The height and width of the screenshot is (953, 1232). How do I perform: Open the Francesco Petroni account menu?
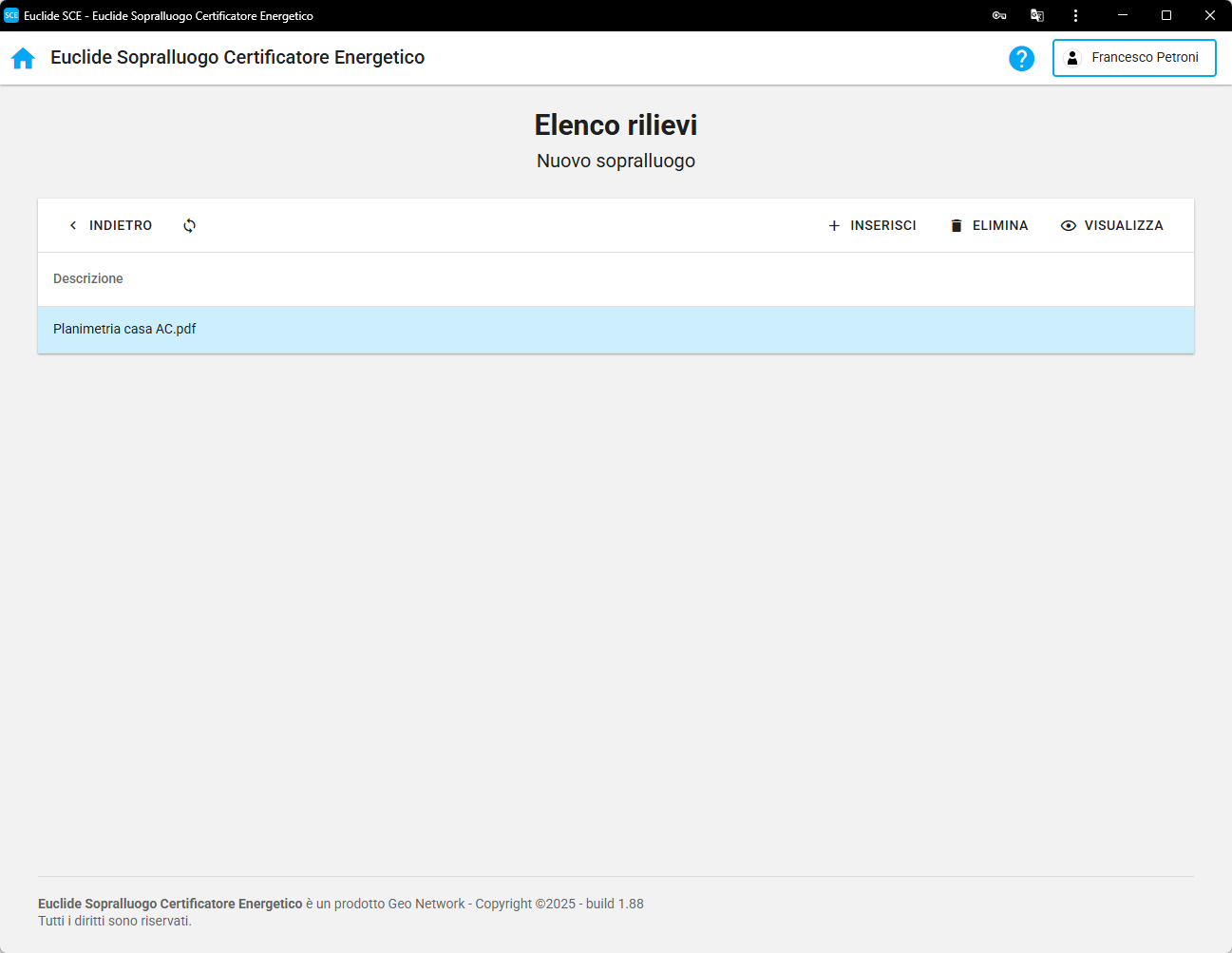[1134, 58]
